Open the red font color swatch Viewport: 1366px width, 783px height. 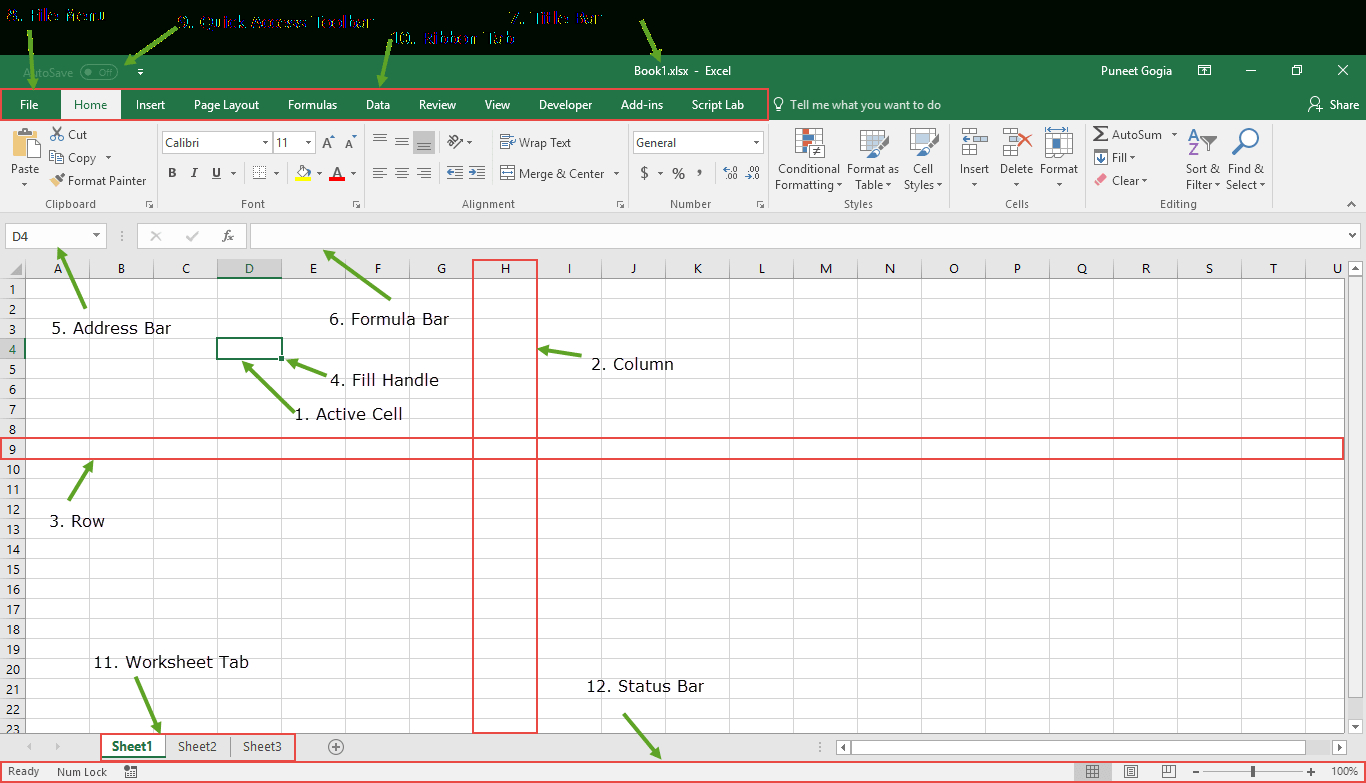click(x=339, y=173)
